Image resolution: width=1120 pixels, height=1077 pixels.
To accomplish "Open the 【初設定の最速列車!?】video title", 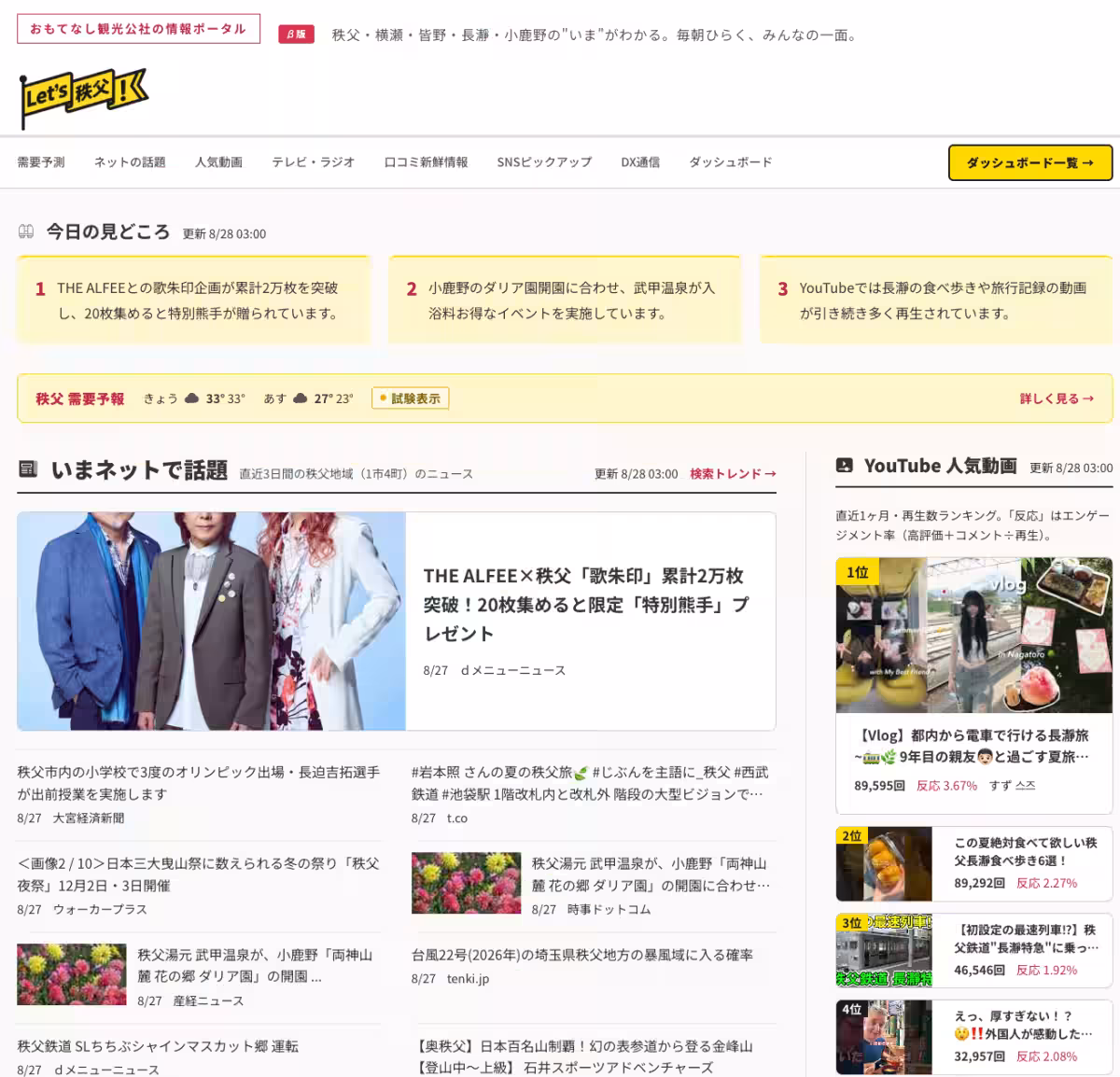I will tap(1025, 938).
